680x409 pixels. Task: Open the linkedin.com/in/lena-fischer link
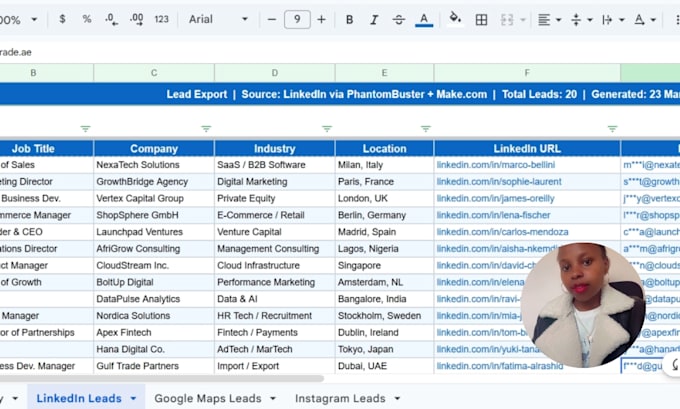coord(493,215)
